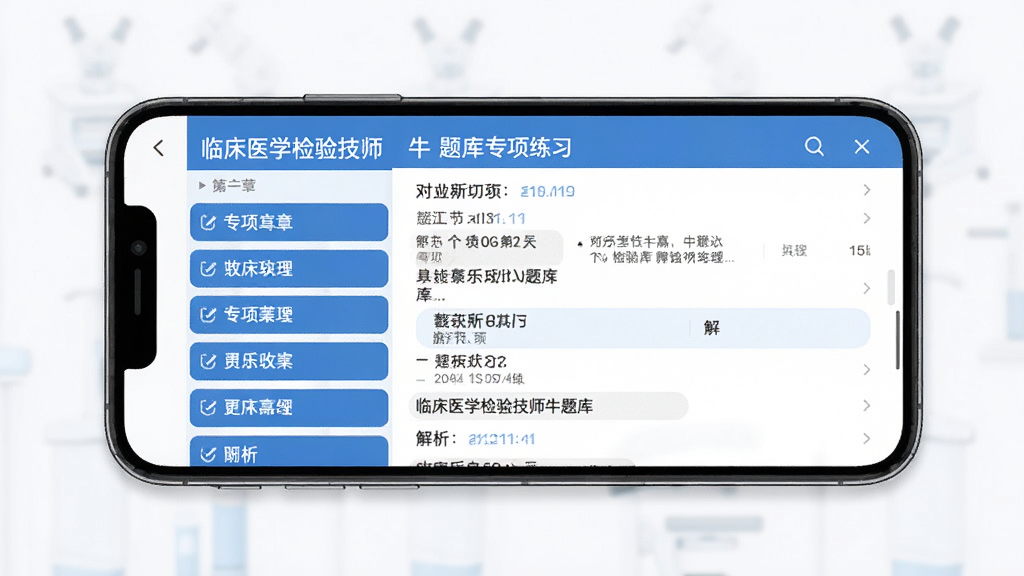Click the 解 button in highlighted row

pyautogui.click(x=712, y=328)
